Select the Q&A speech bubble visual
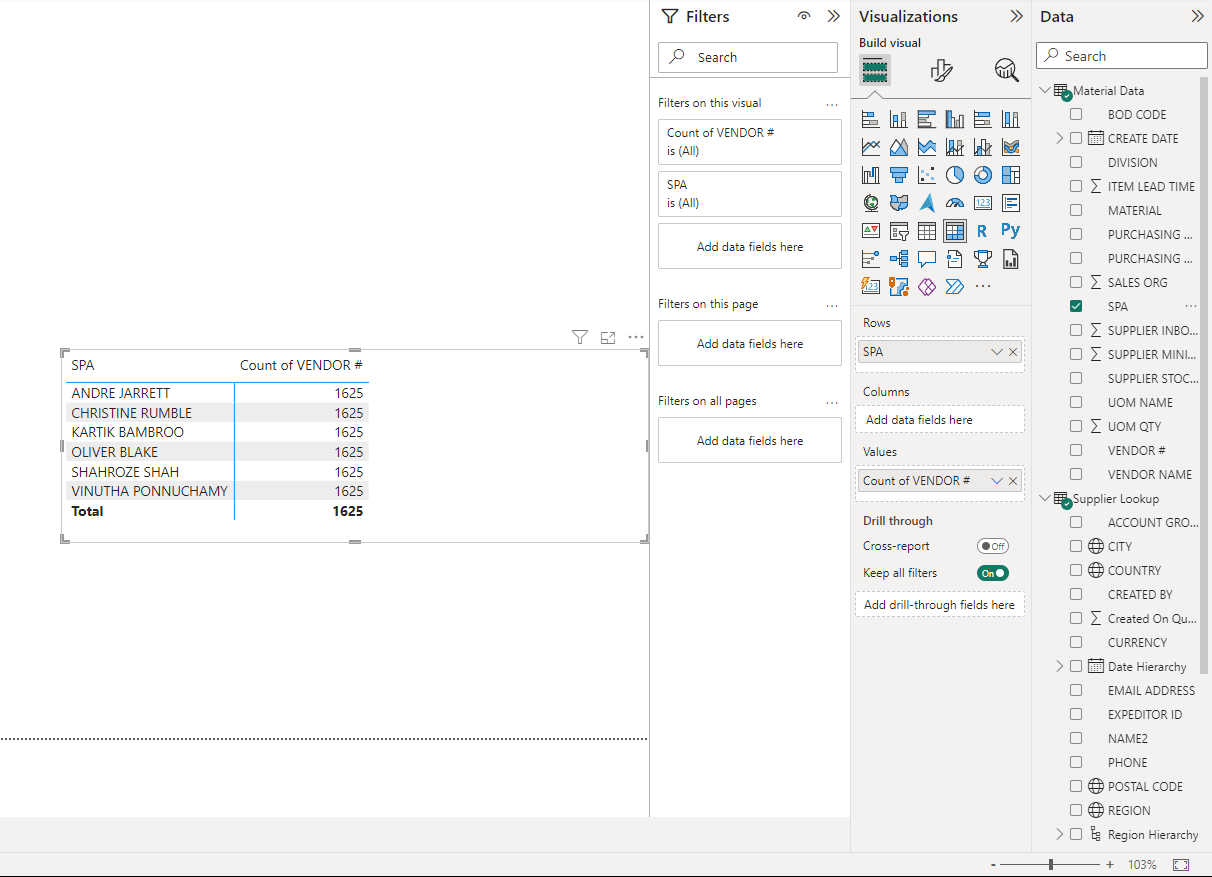 point(927,259)
